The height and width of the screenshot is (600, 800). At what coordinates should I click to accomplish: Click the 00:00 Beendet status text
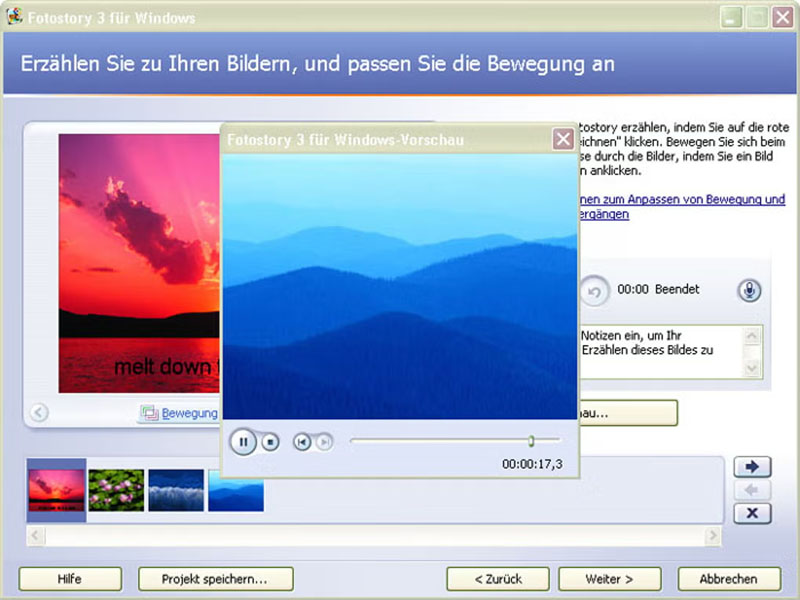(658, 289)
